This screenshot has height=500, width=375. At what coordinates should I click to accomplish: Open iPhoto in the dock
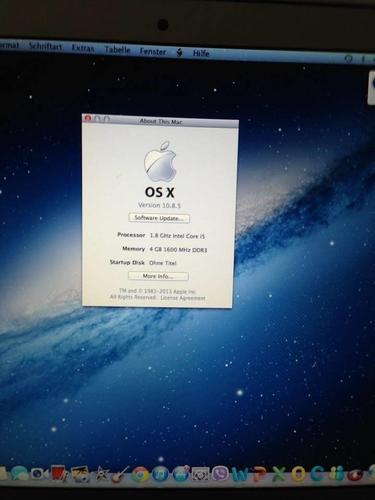coord(80,474)
